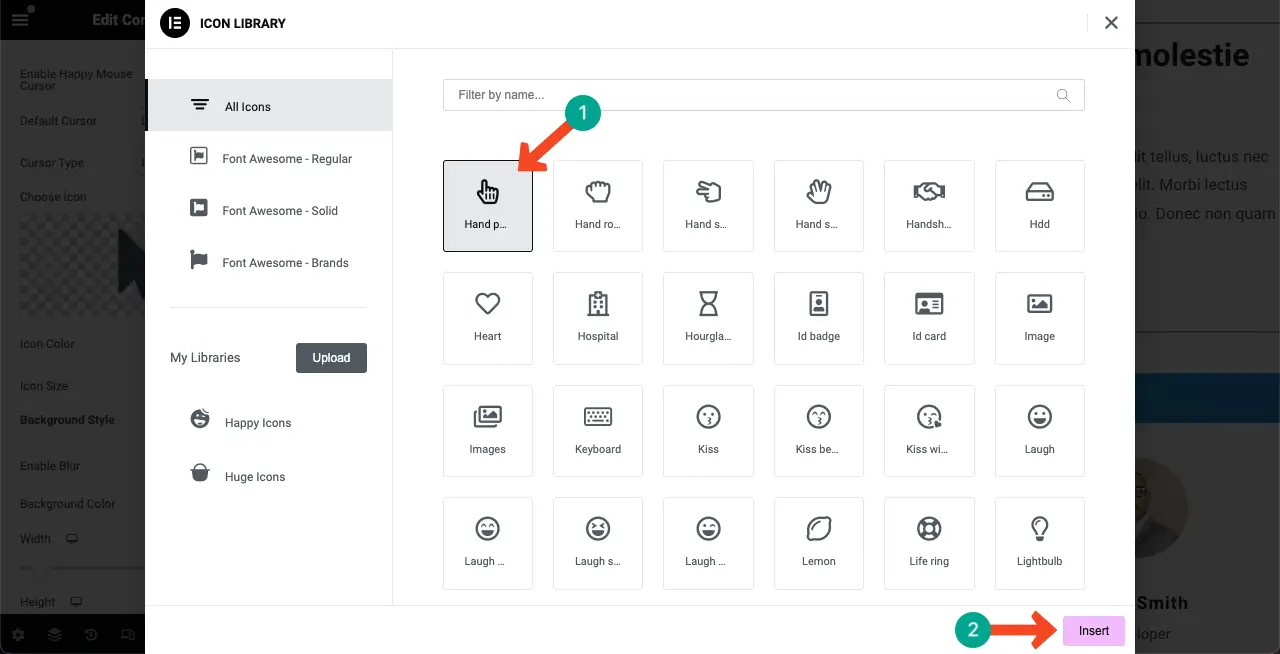Viewport: 1280px width, 654px height.
Task: Choose the Hdd drive icon
Action: click(1039, 205)
